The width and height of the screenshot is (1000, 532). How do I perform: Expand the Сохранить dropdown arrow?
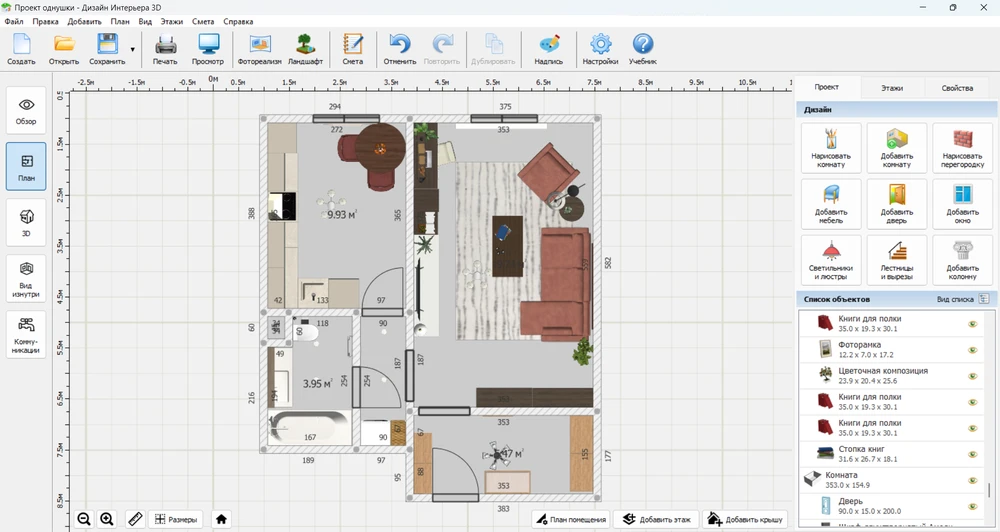[132, 48]
